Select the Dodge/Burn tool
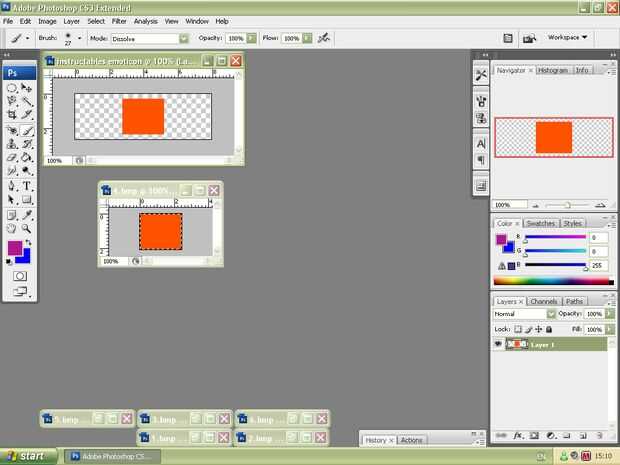 tap(26, 171)
